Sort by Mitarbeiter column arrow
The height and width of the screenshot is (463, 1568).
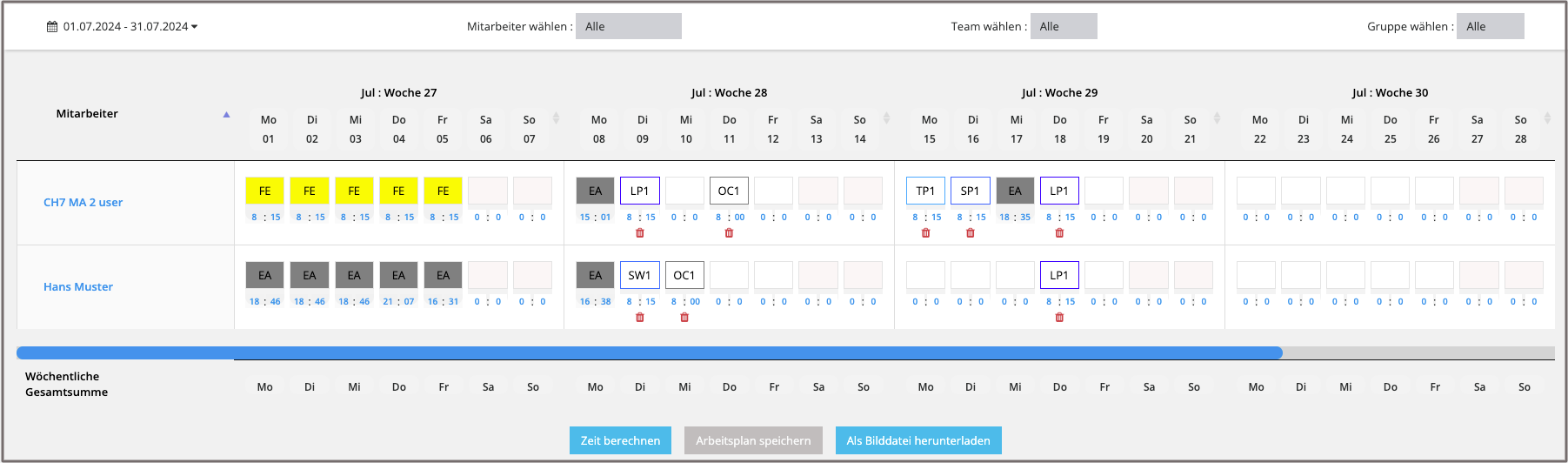pos(226,115)
